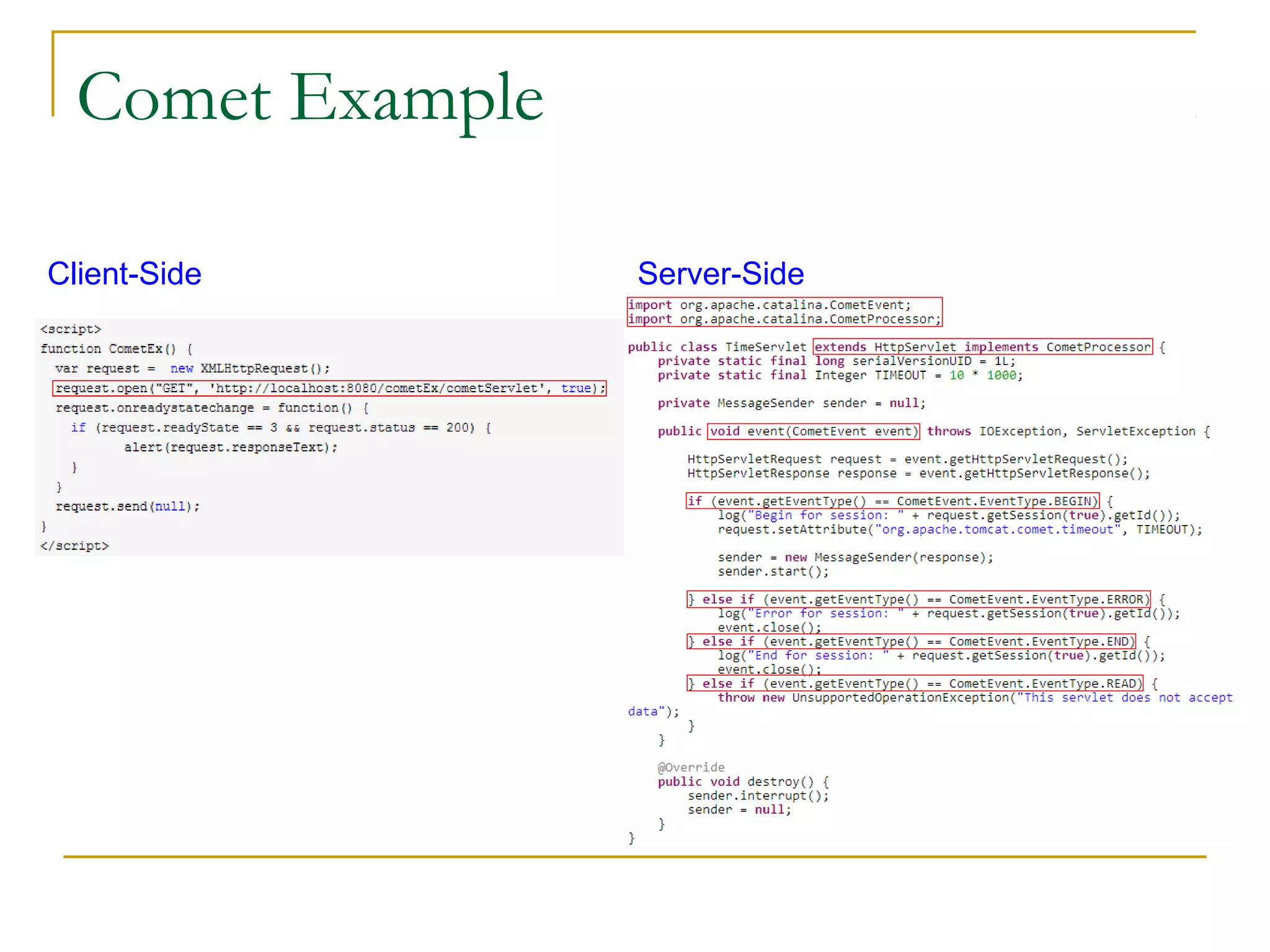Image resolution: width=1270 pixels, height=952 pixels.
Task: Click the request.onreadystatechange line
Action: (212, 408)
